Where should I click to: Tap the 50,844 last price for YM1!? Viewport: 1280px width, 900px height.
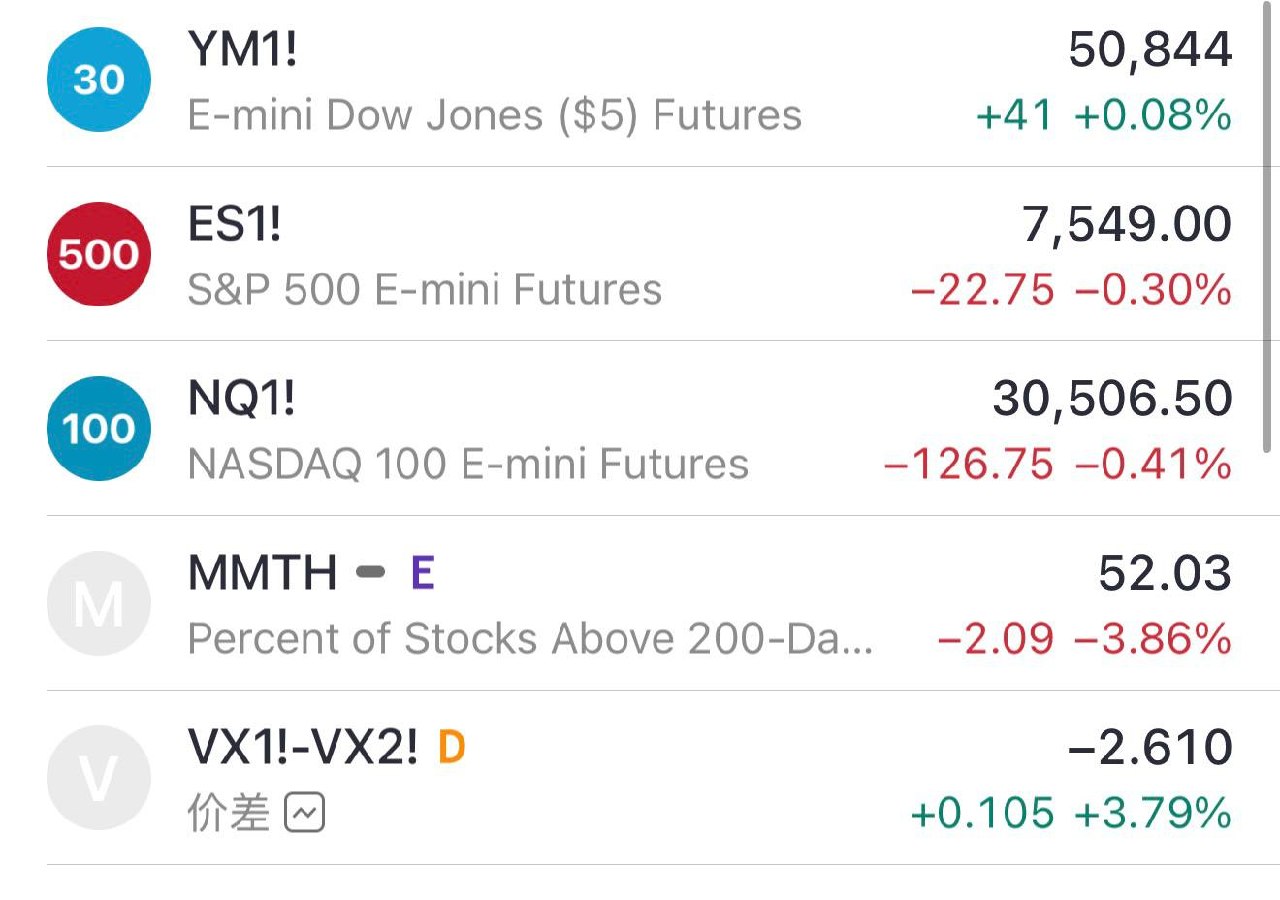click(x=1150, y=51)
